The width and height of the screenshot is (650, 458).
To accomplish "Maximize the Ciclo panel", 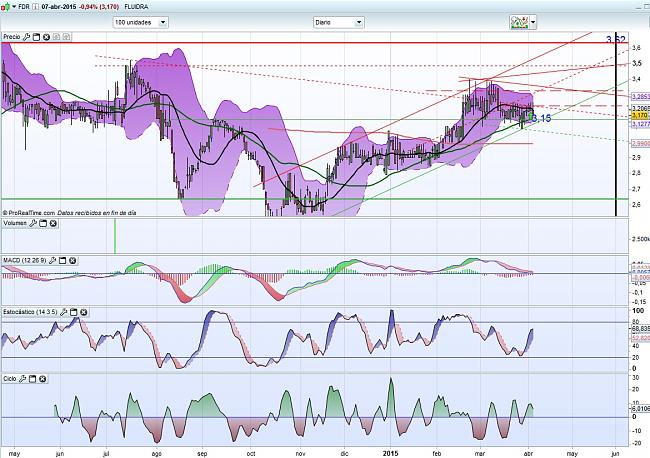I will coord(32,379).
